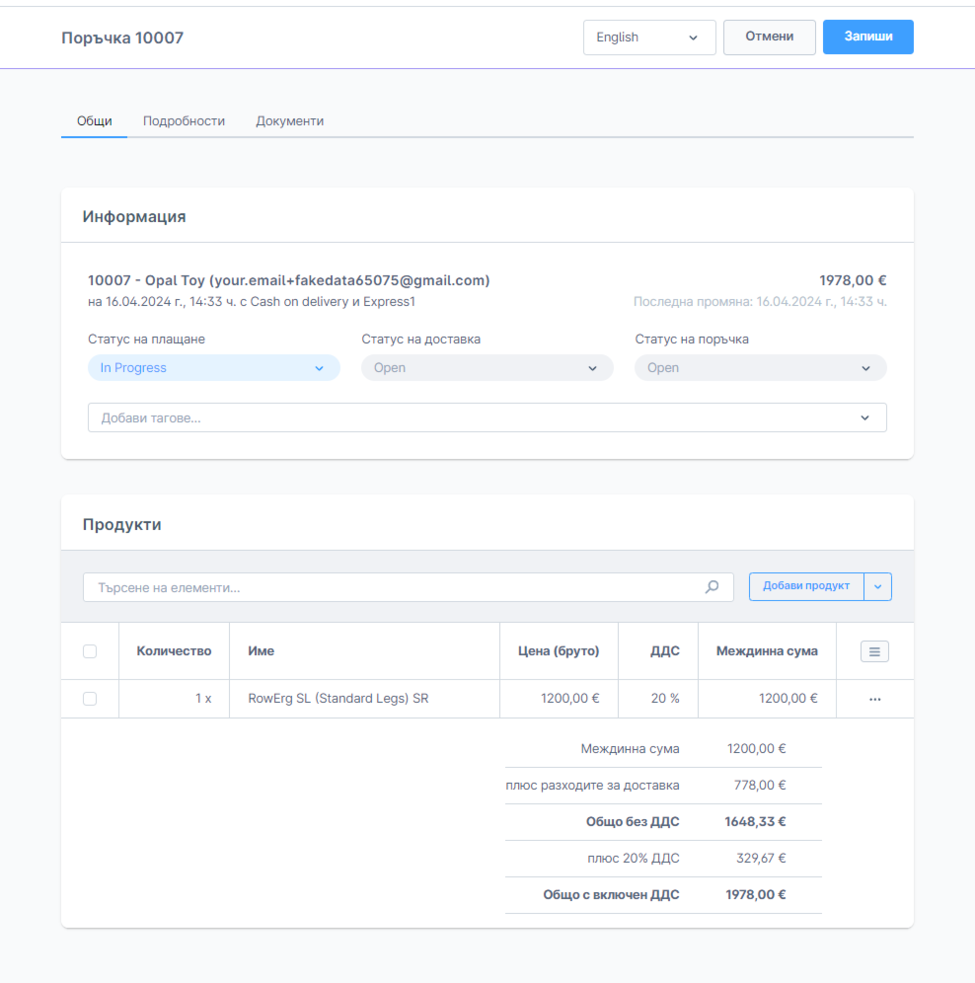The height and width of the screenshot is (983, 975).
Task: Click the Добави продукт button
Action: [x=805, y=587]
